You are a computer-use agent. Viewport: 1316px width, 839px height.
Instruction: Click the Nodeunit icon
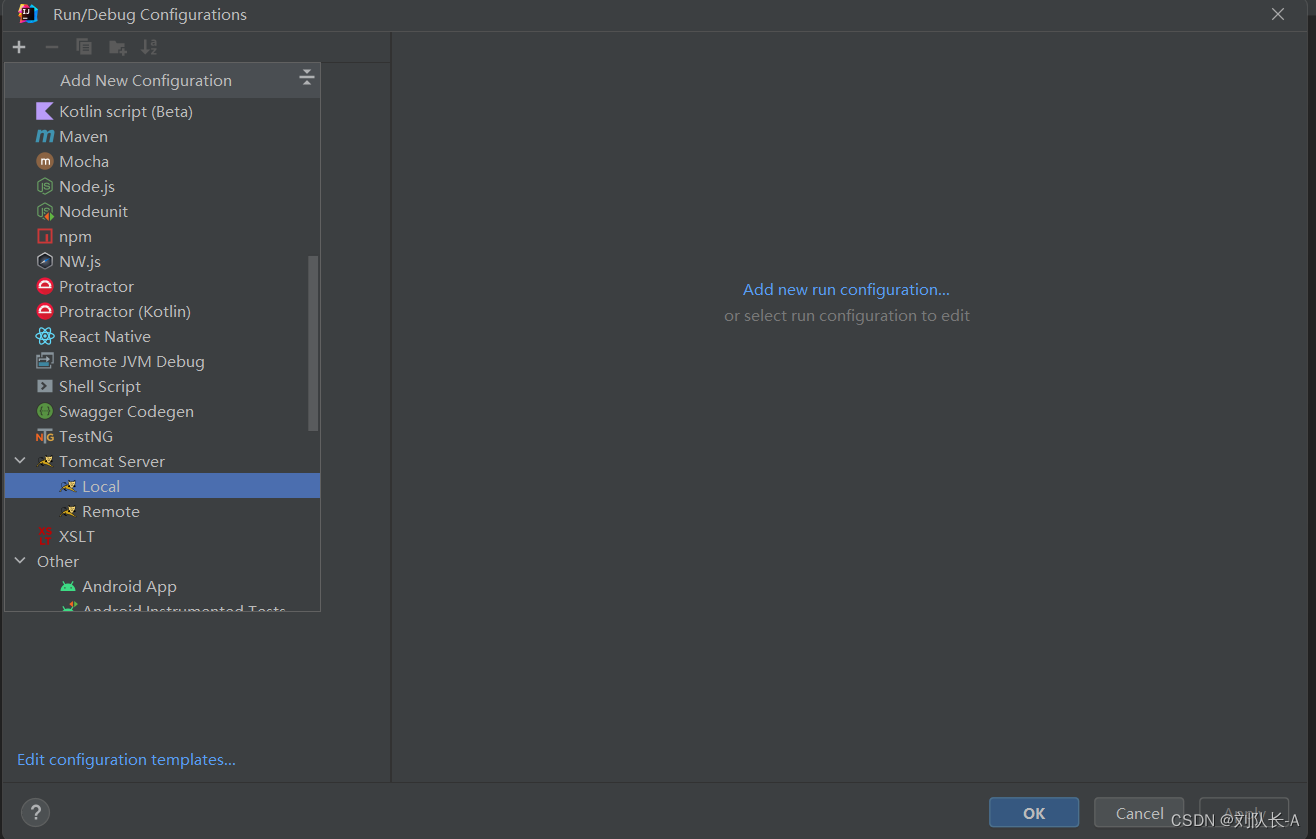coord(44,211)
